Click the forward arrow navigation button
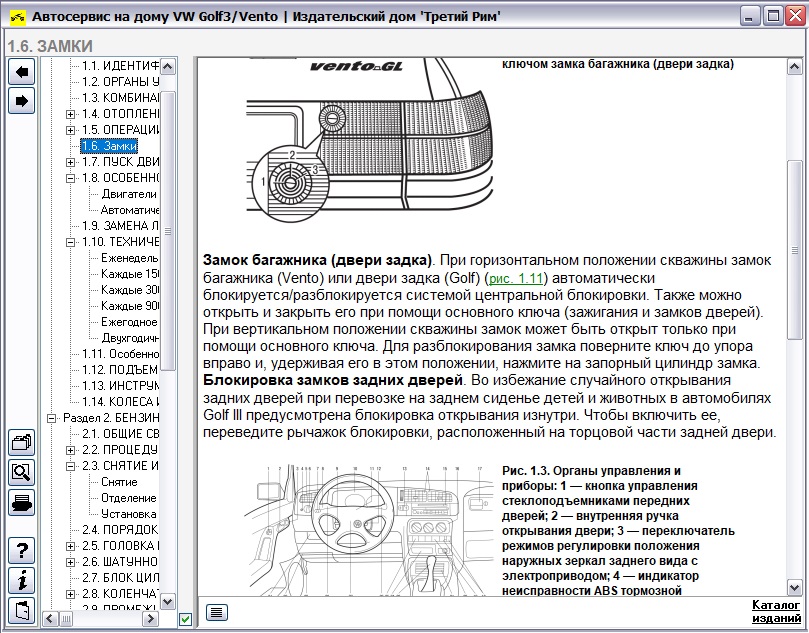 point(22,100)
